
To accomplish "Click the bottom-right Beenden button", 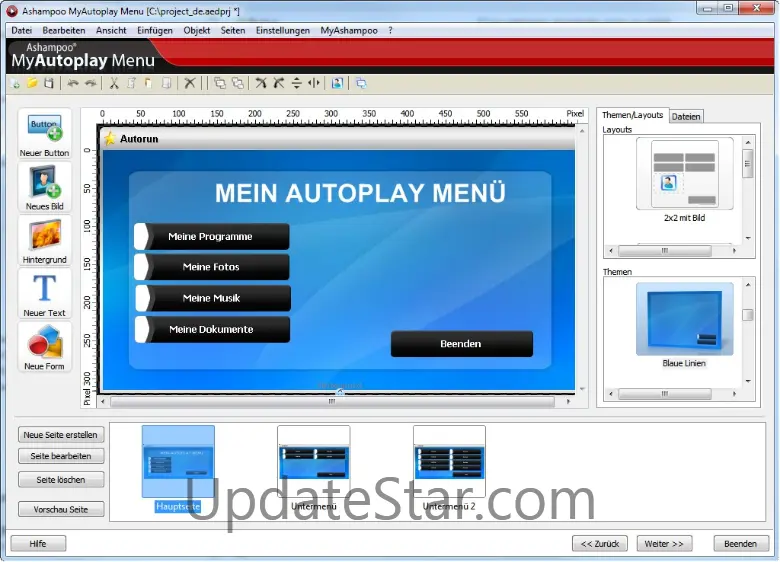I will [x=741, y=544].
